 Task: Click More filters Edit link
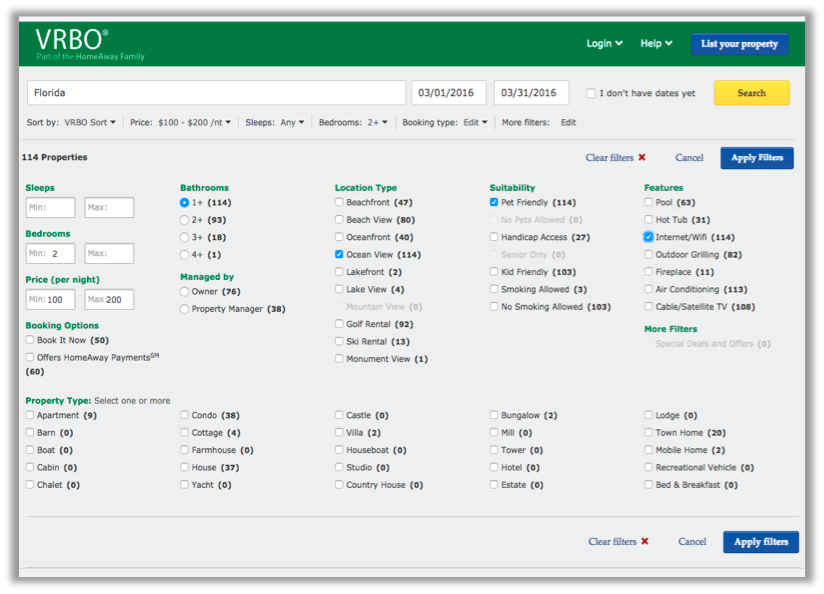[x=568, y=122]
